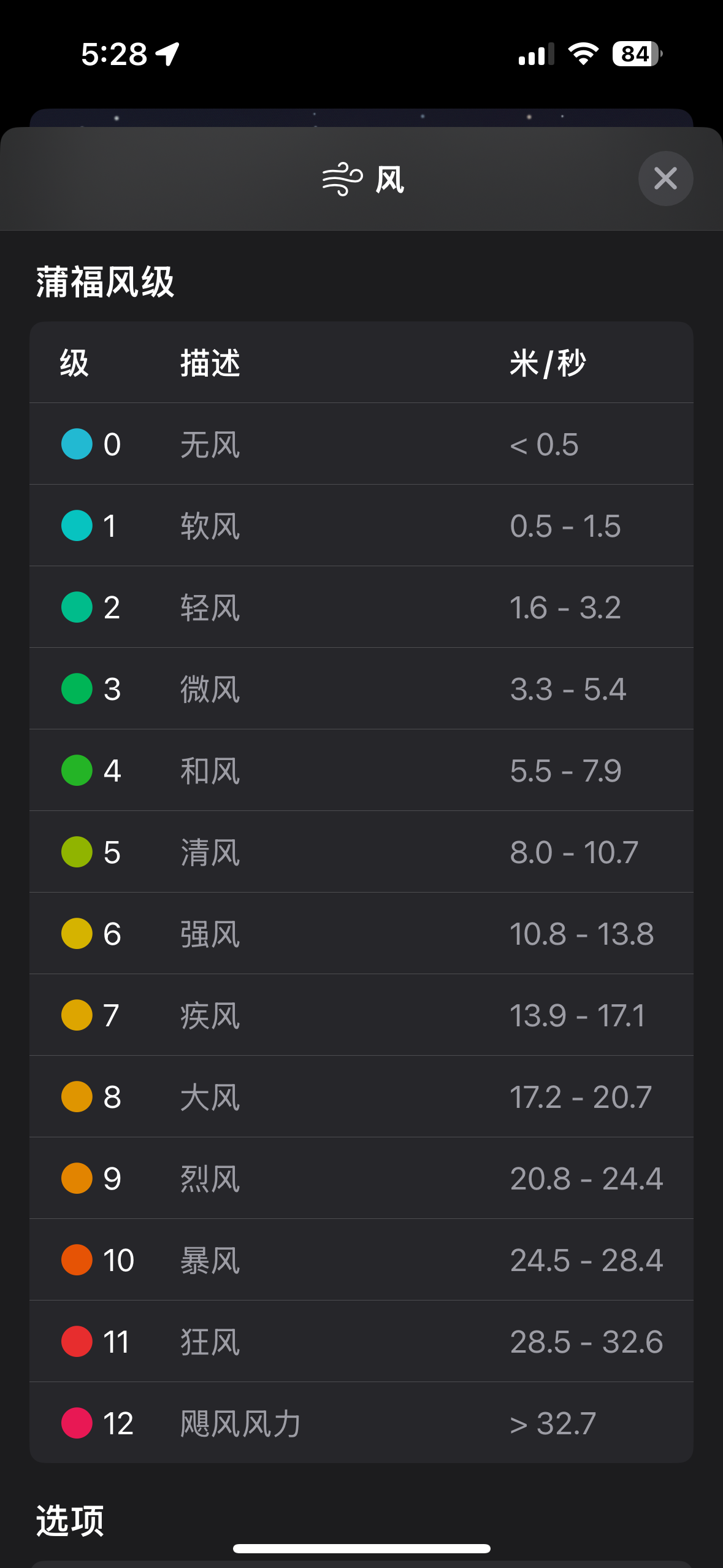This screenshot has width=723, height=1568.
Task: Tap the location arrow in status bar
Action: coord(167,54)
